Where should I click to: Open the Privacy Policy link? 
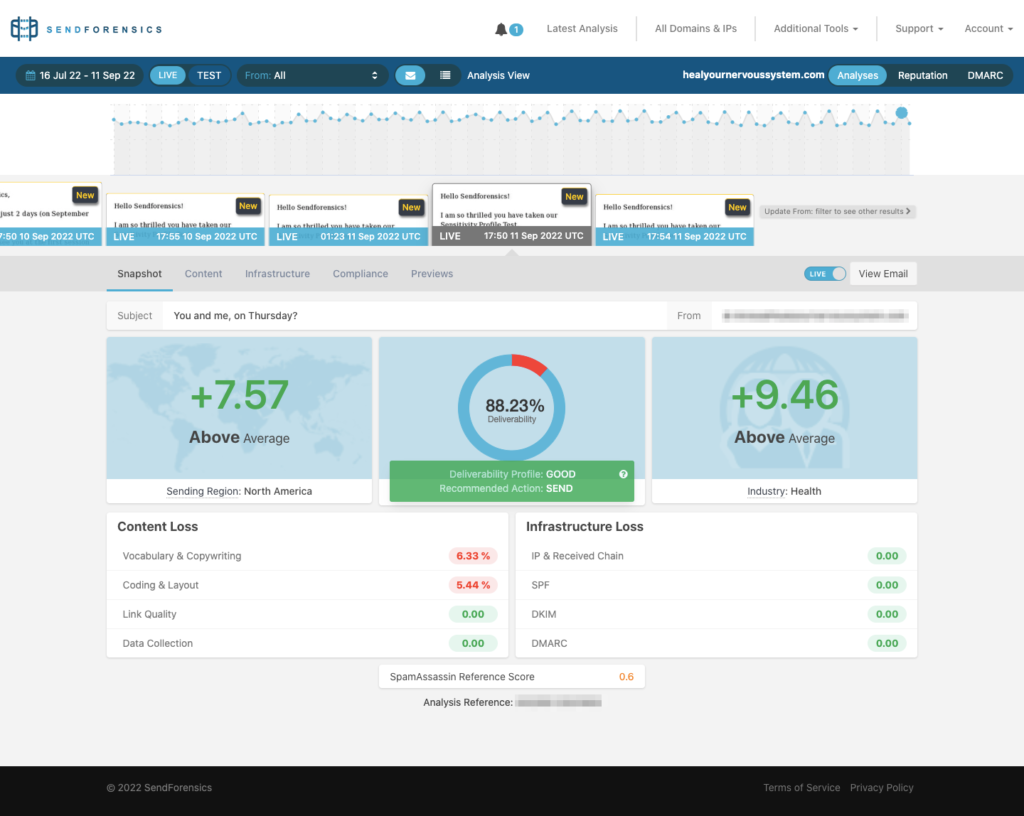pos(881,787)
